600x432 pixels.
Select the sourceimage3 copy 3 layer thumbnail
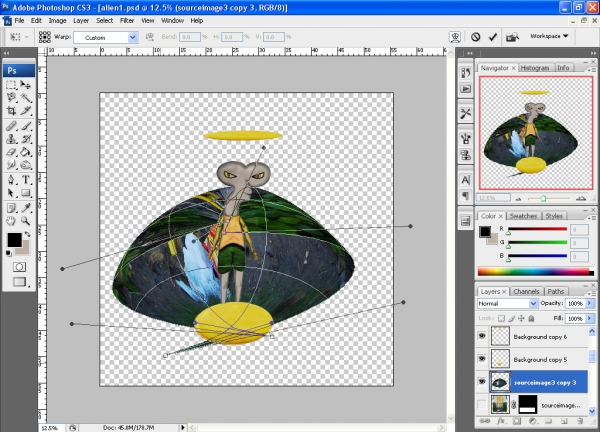[x=500, y=382]
